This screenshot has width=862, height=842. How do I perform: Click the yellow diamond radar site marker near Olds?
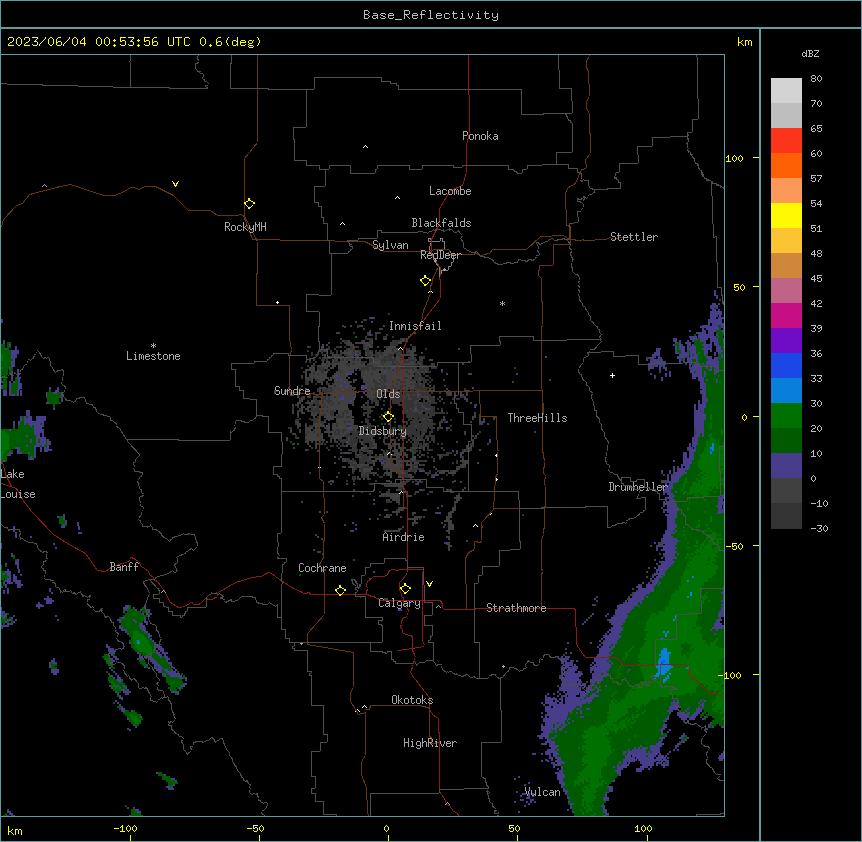point(388,417)
